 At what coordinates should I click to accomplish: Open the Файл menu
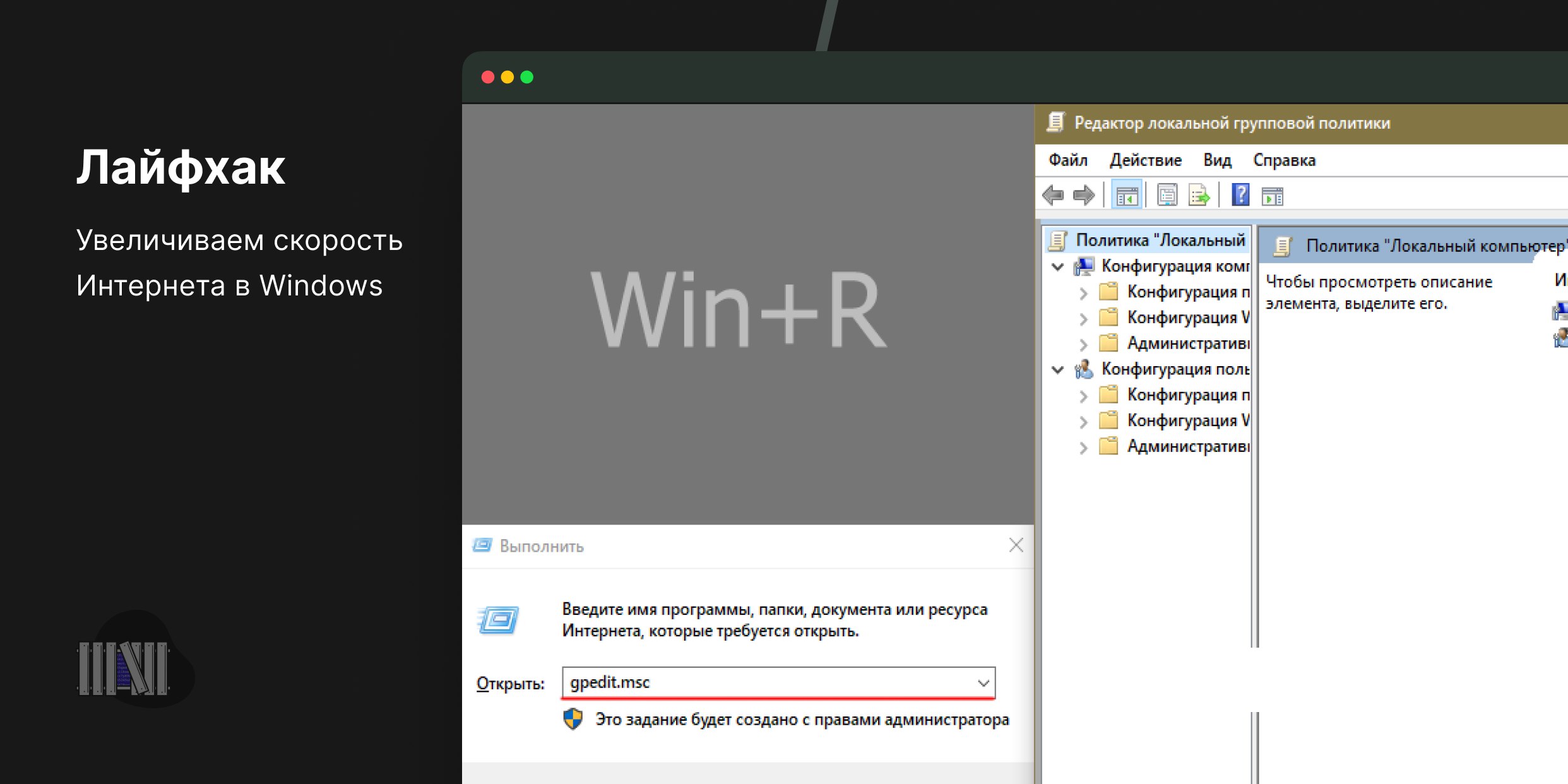coord(1068,160)
